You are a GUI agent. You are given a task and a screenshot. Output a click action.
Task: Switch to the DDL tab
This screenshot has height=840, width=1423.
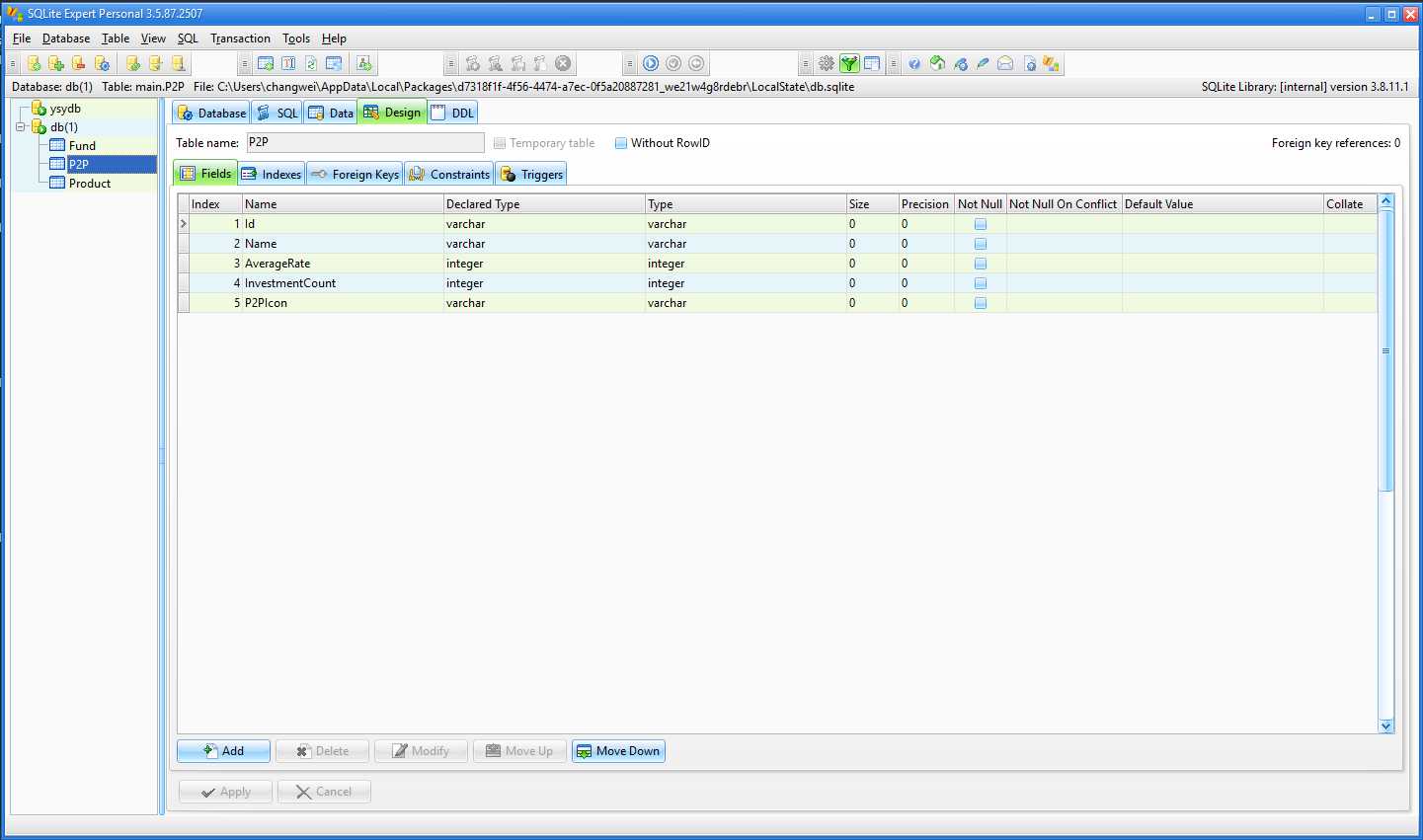(x=453, y=113)
